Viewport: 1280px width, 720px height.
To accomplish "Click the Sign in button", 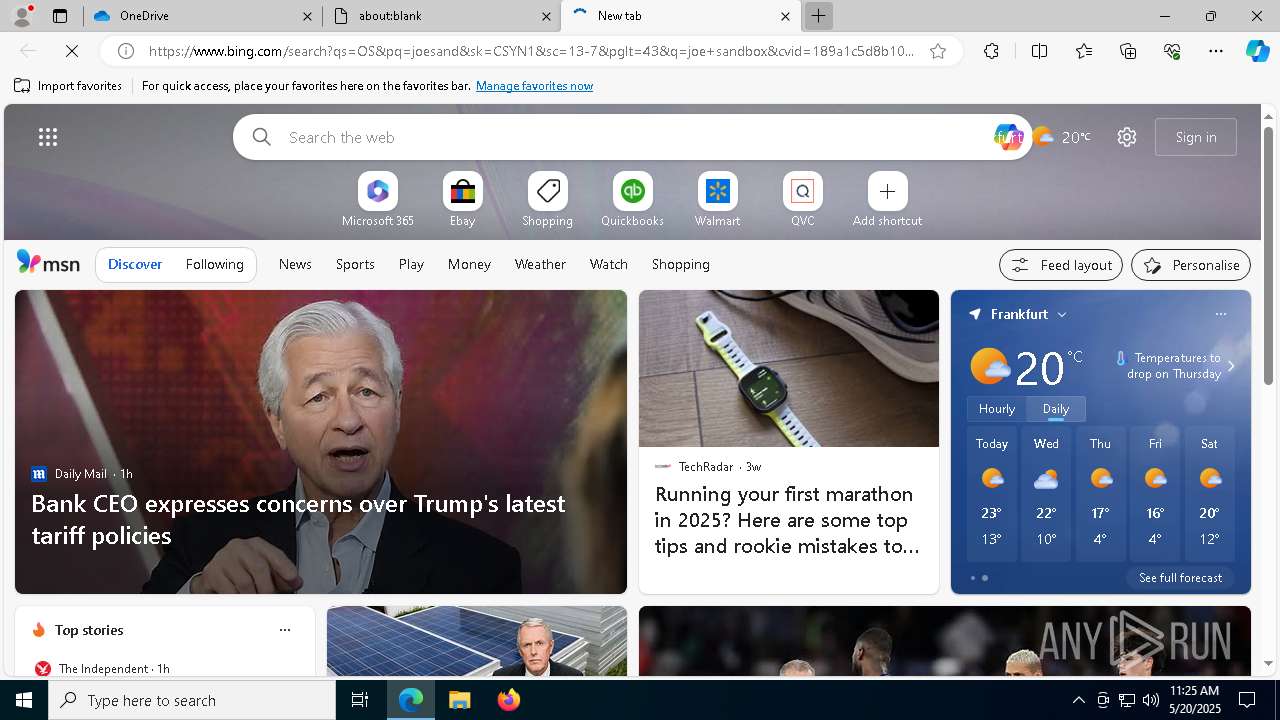I will point(1196,137).
